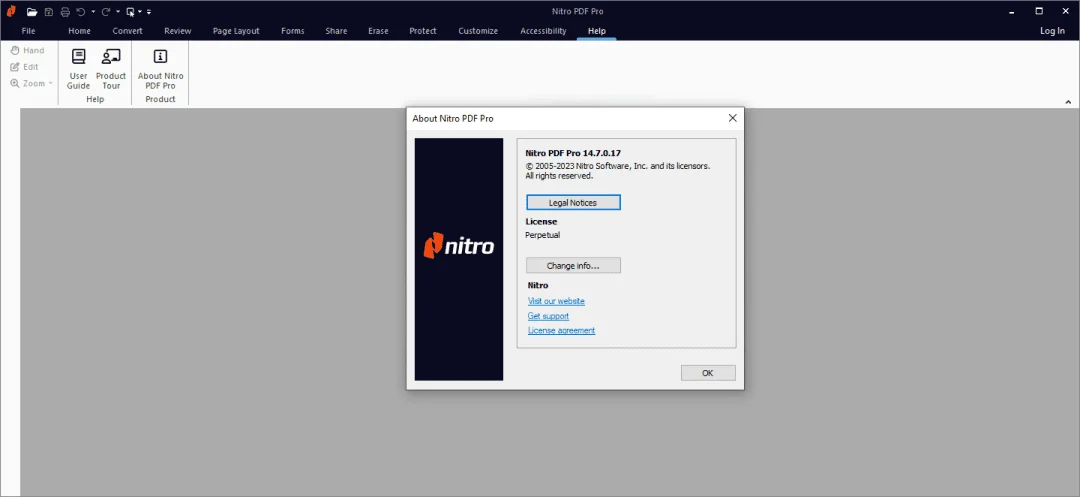Screen dimensions: 1080x497
Task: Close the About Nitro PDF Pro dialog
Action: [x=732, y=118]
